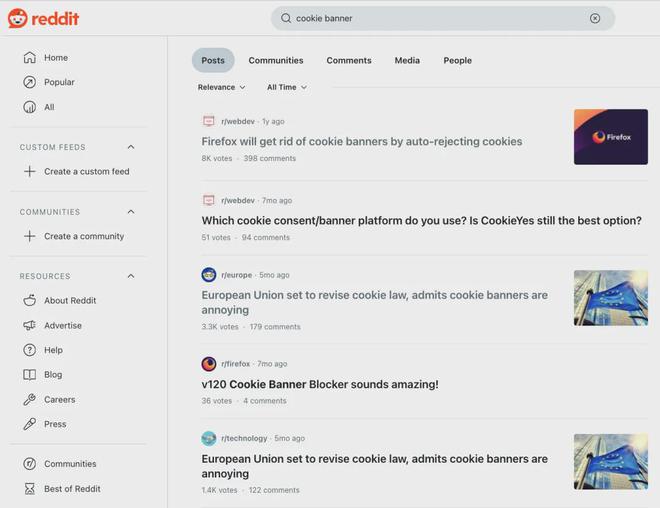This screenshot has width=660, height=508.
Task: Click plus icon beside Create a community
Action: pos(29,236)
